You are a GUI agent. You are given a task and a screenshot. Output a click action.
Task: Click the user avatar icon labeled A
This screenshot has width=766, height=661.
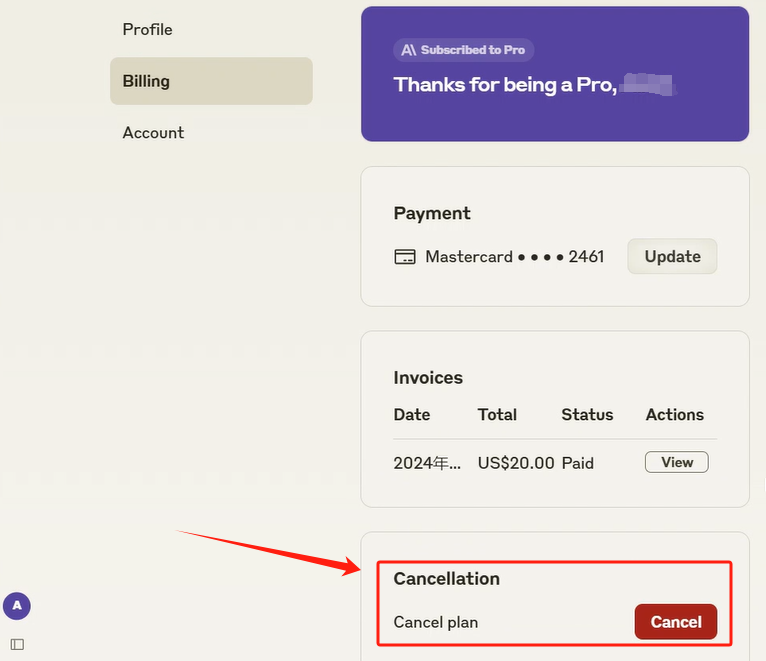[x=17, y=605]
